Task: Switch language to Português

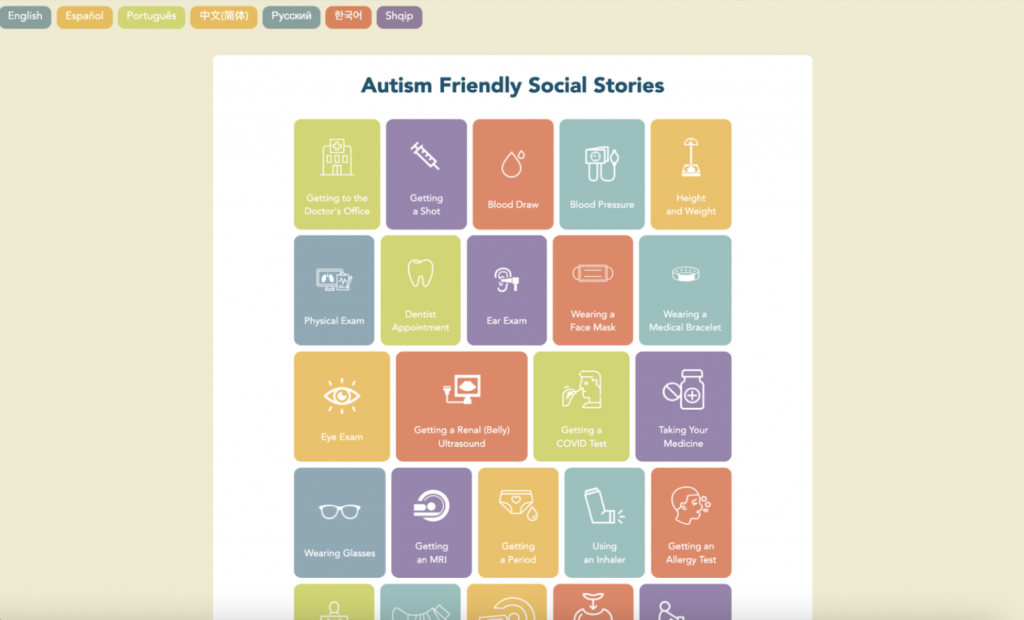Action: click(x=151, y=16)
